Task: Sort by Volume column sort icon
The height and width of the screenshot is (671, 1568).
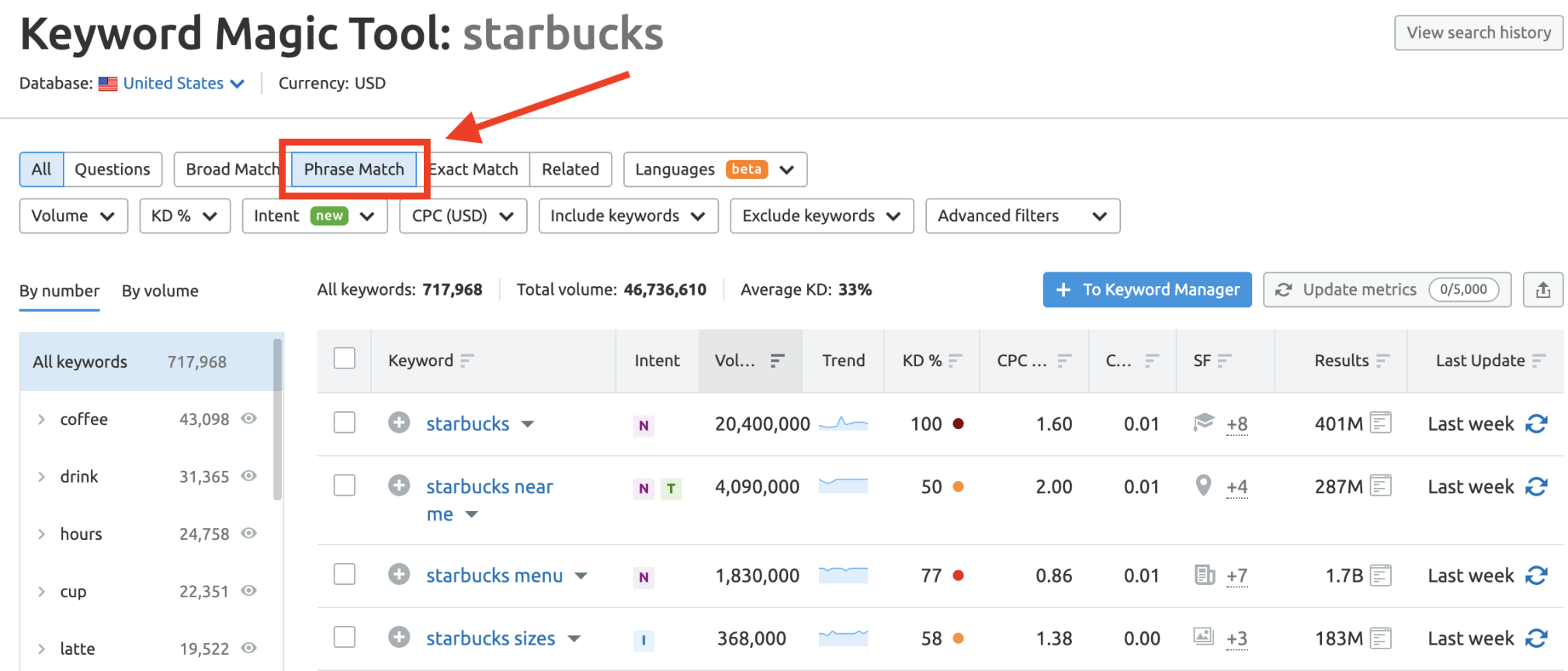Action: point(777,360)
